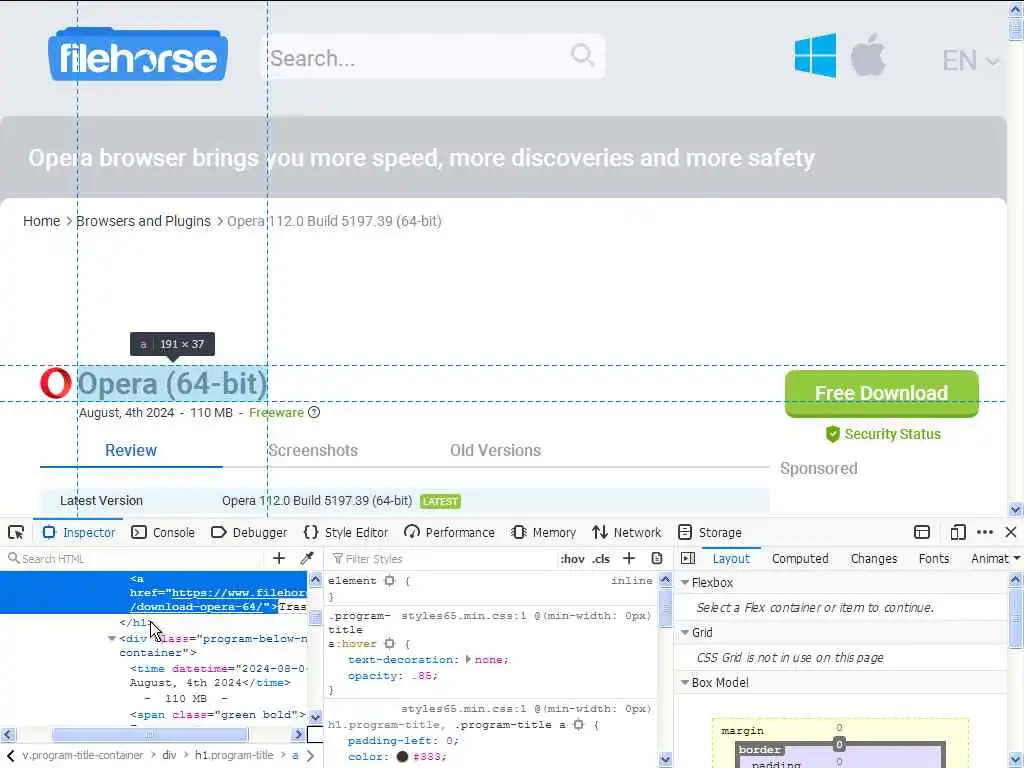Toggle Responsive Design Mode icon
Viewport: 1024px width, 768px height.
click(957, 532)
